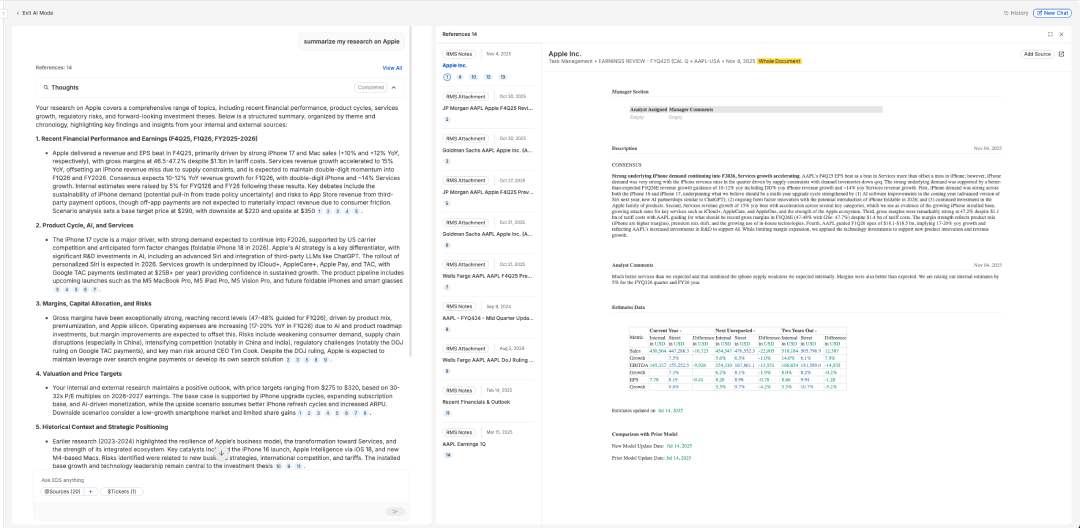Screen dimensions: 1080x528
Task: Click citation badge 3 in references list
Action: 447,162
